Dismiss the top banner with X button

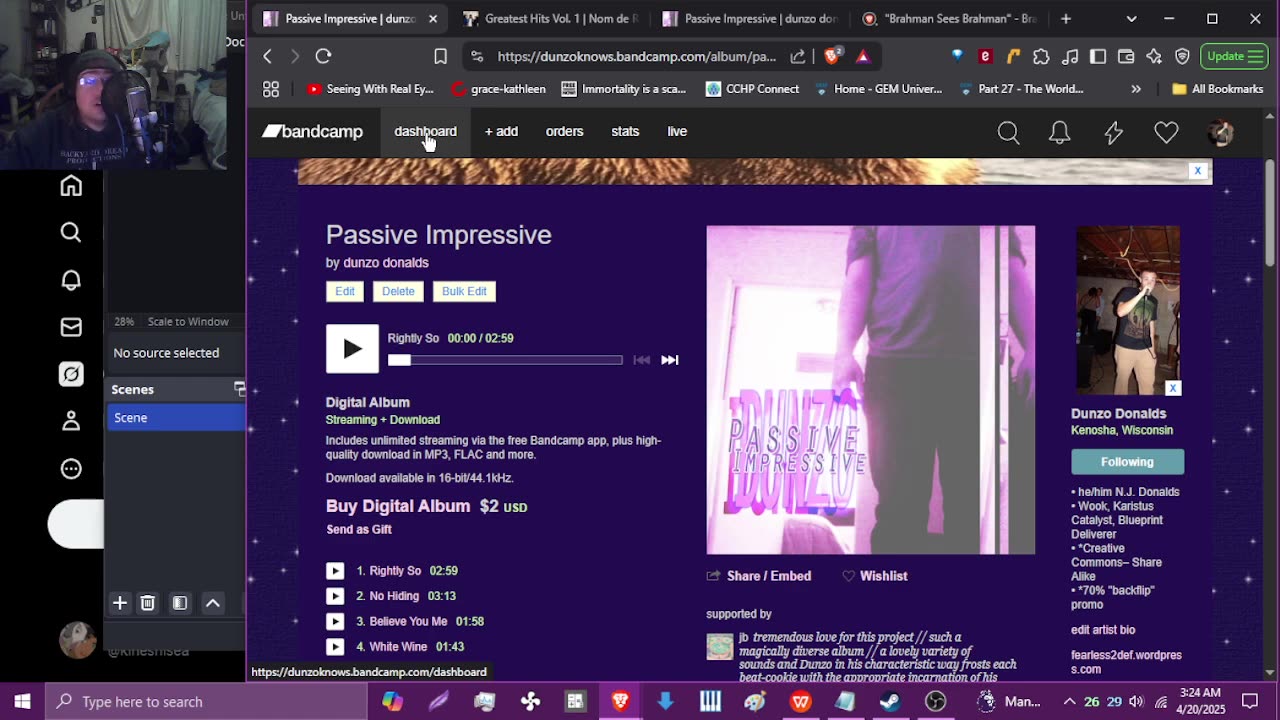1197,171
